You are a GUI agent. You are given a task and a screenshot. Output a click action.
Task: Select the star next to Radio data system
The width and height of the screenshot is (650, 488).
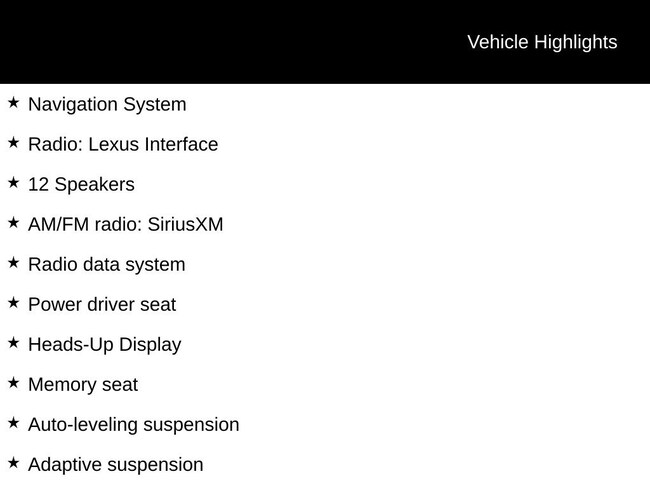[x=13, y=262]
